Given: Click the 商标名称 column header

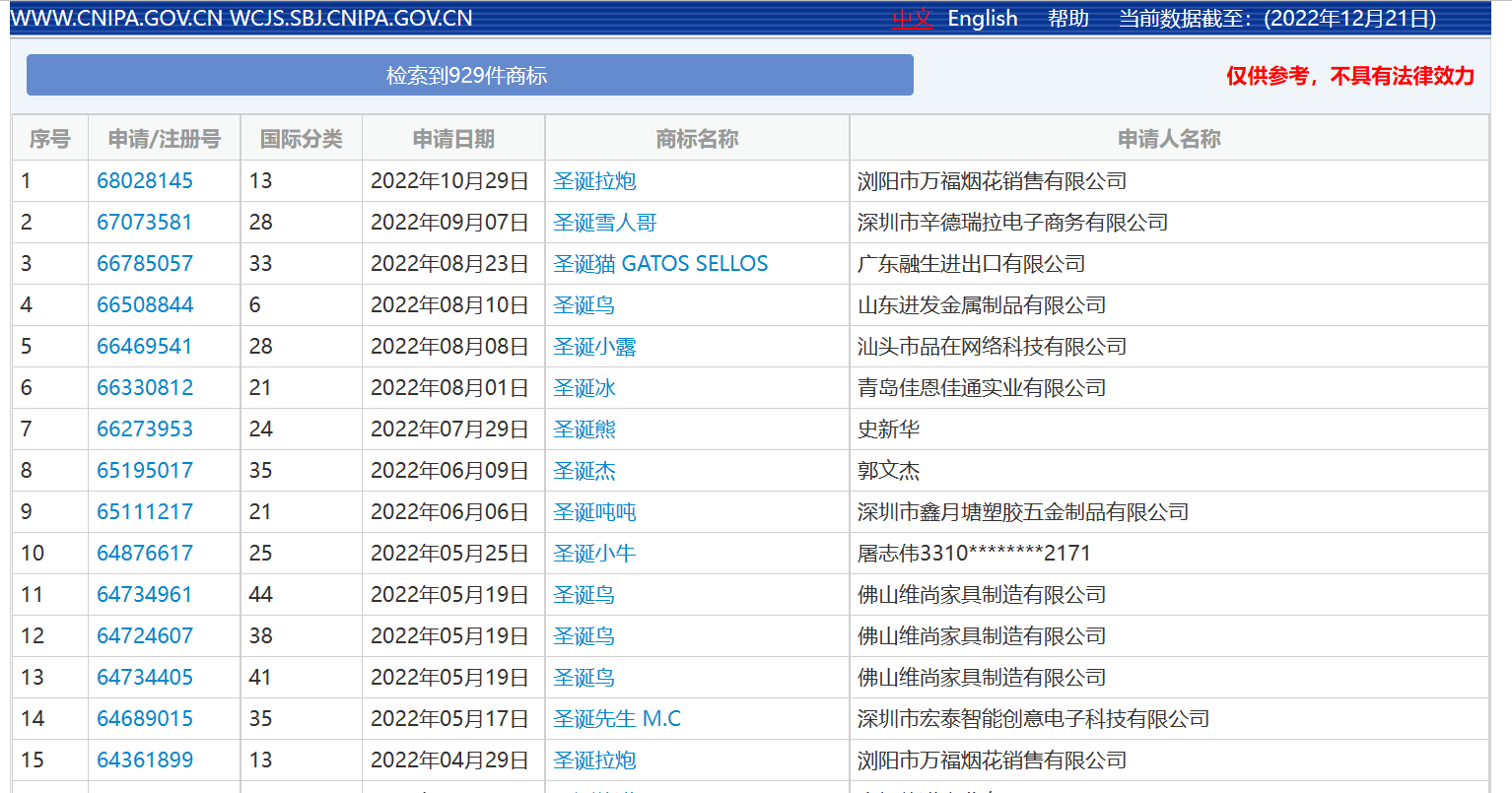Looking at the screenshot, I should pos(697,139).
